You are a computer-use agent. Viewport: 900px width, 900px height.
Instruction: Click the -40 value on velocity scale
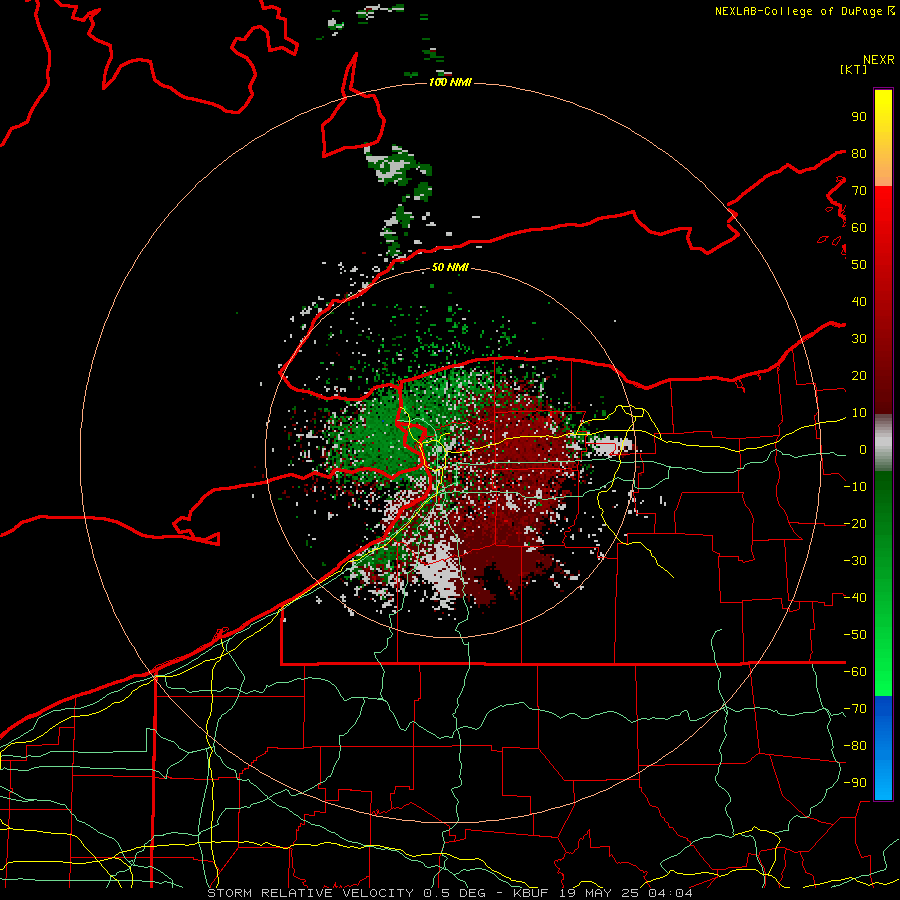coord(855,598)
